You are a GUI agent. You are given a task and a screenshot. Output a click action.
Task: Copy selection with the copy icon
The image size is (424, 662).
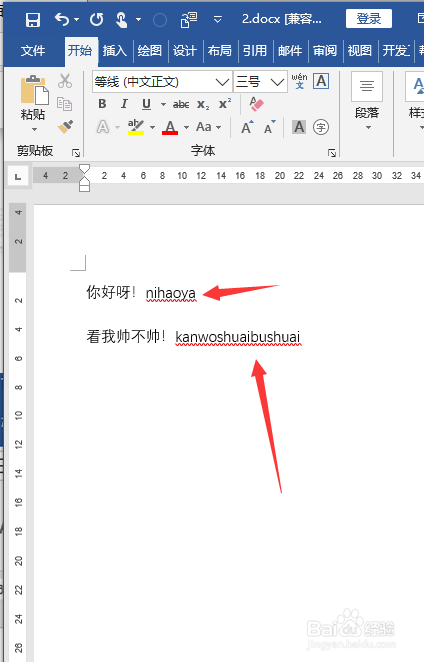pos(65,104)
